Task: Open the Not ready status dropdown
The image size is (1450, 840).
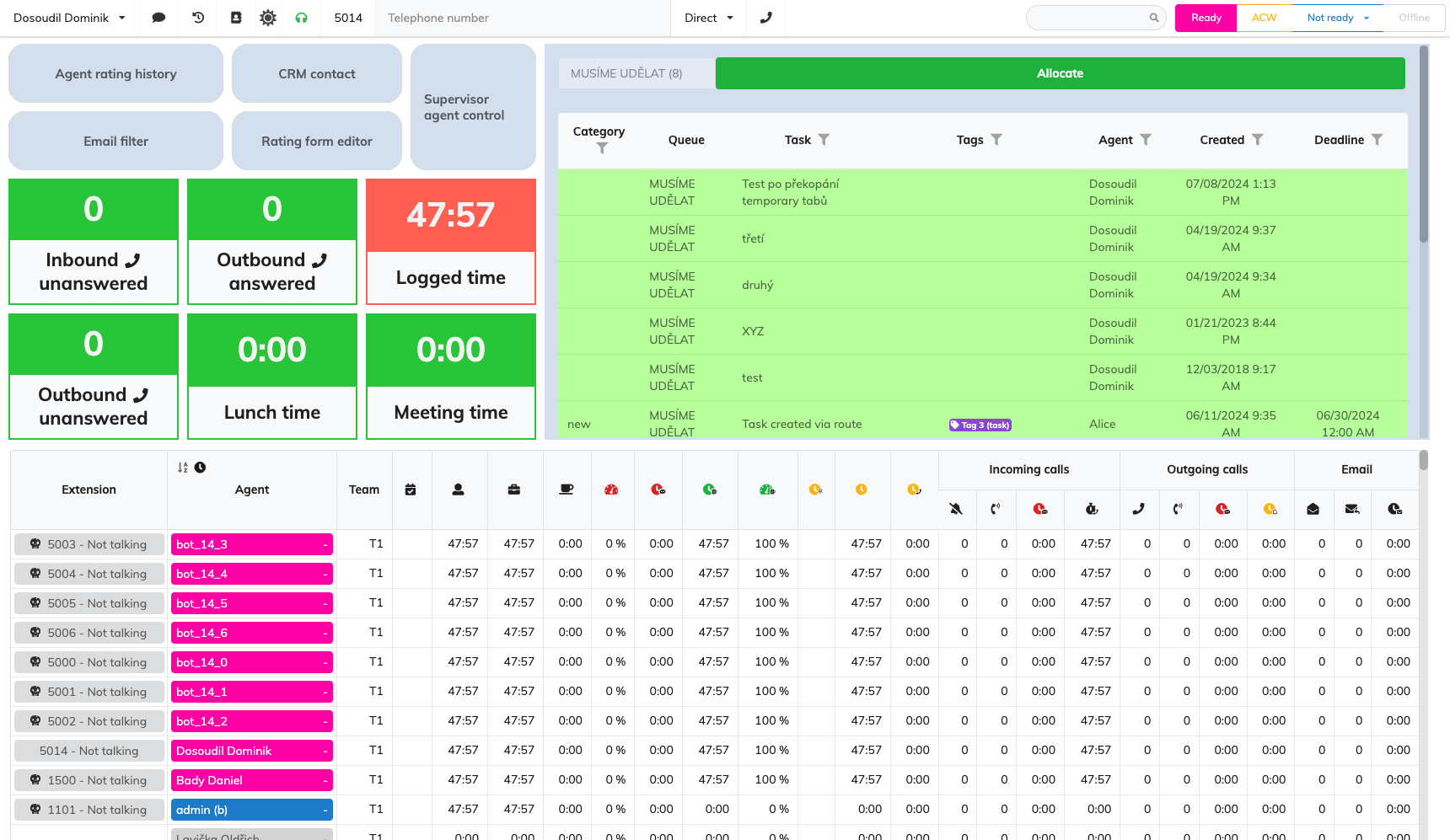Action: [1338, 18]
